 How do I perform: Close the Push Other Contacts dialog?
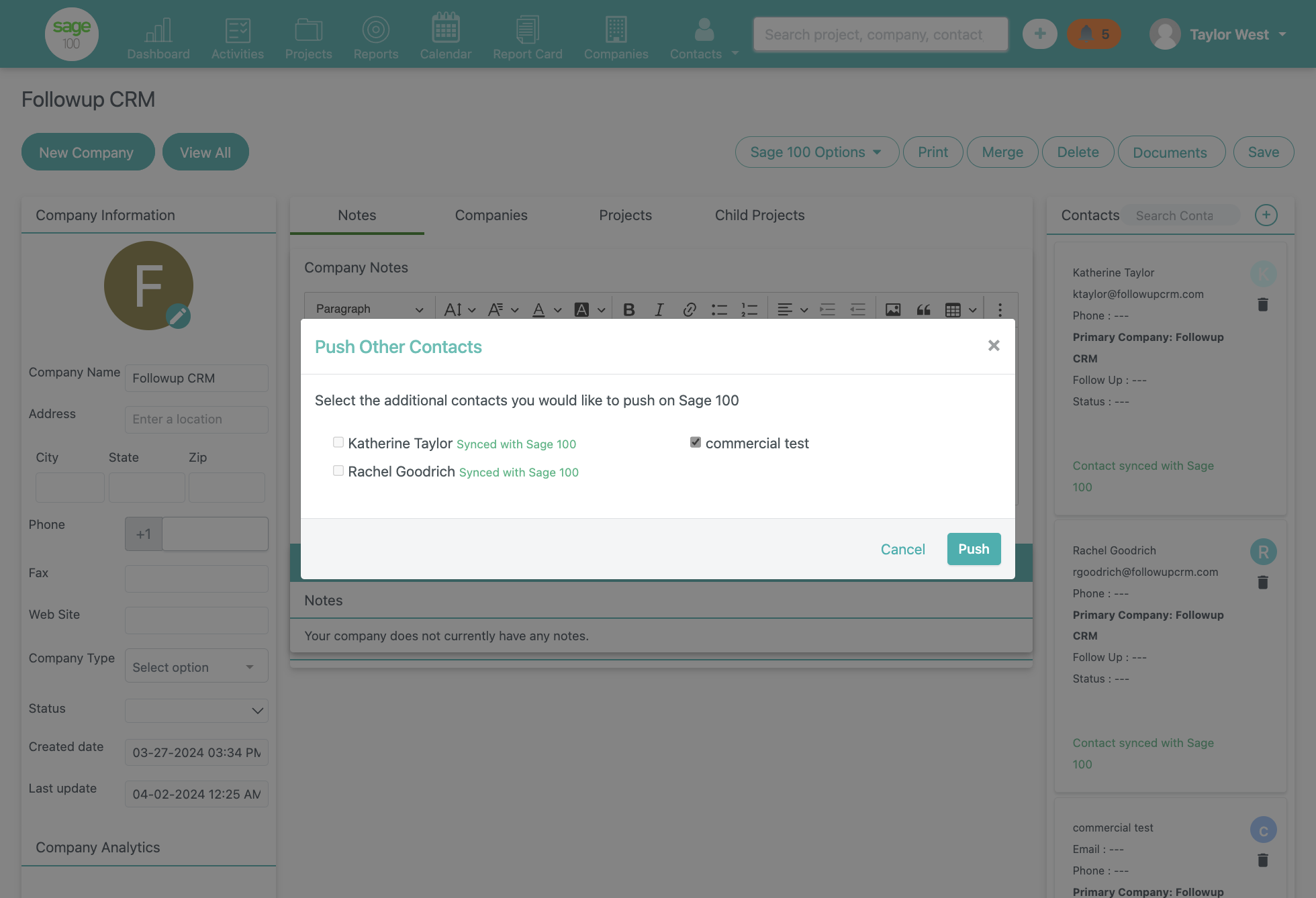(994, 346)
